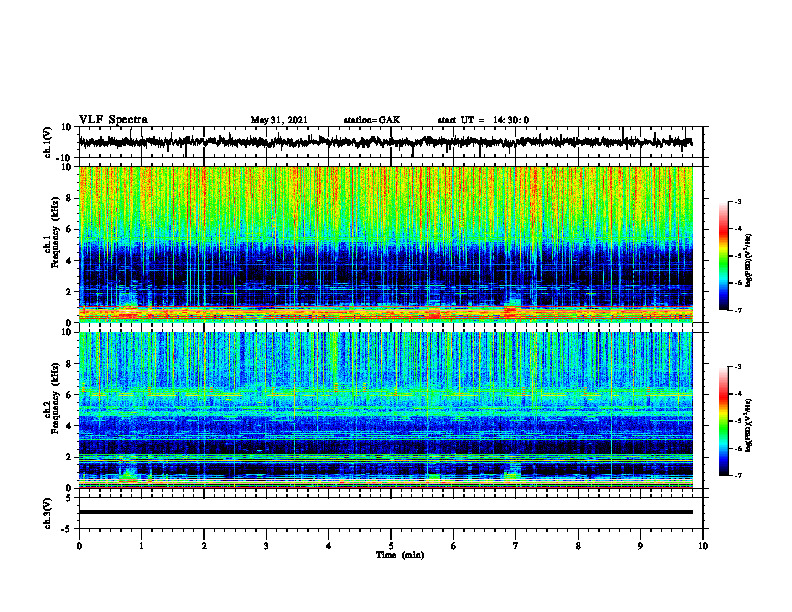Click the time axis tick label "7"
The width and height of the screenshot is (792, 612).
coord(516,546)
